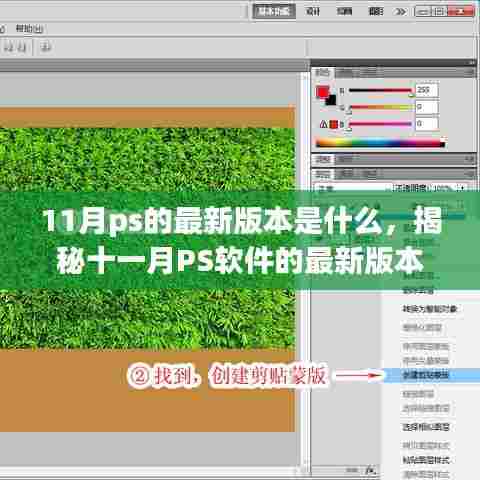The height and width of the screenshot is (480, 480).
Task: Click the G channel slider in Color panel
Action: tap(380, 108)
